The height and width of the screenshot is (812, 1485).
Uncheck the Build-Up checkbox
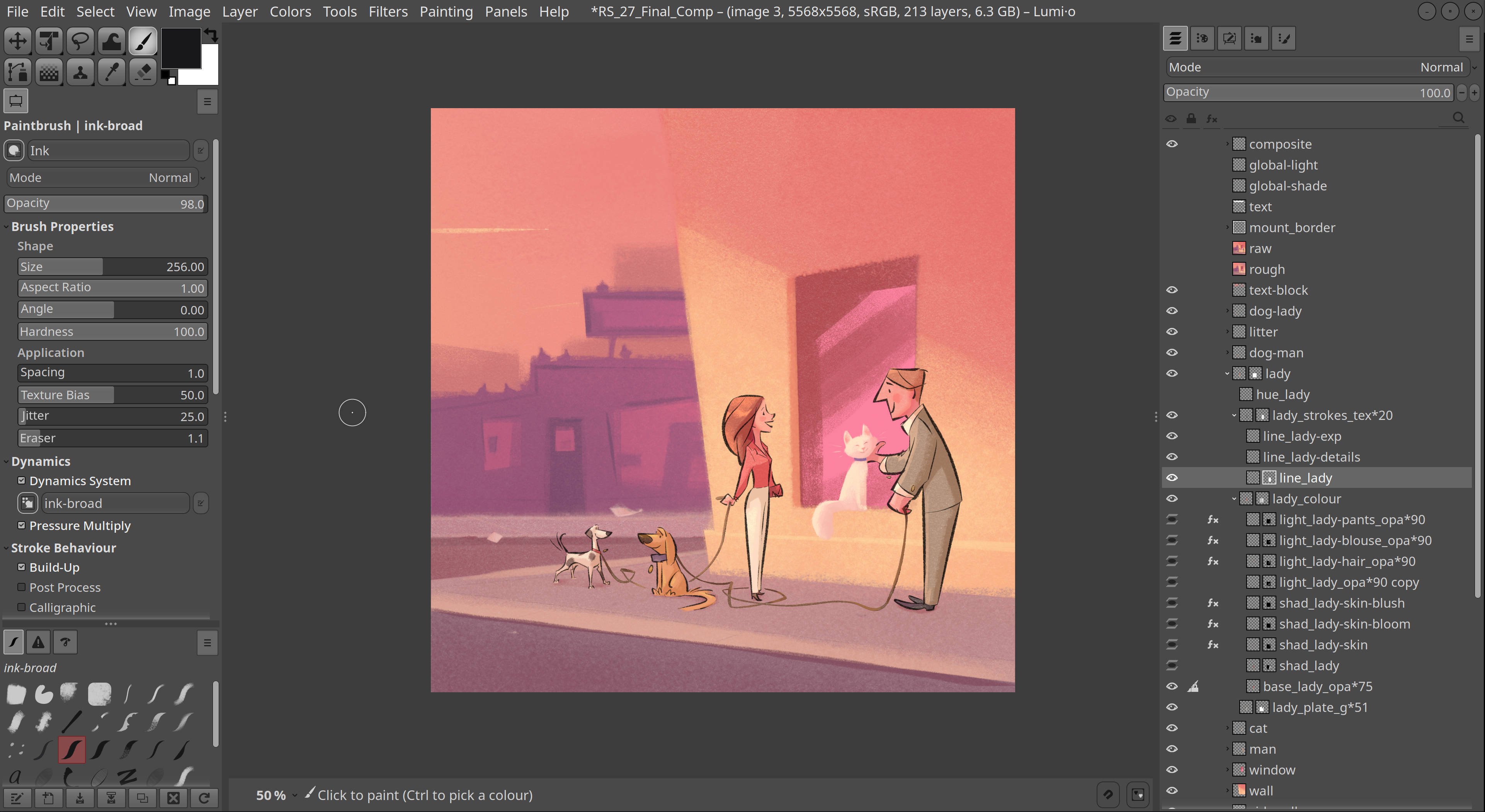21,566
